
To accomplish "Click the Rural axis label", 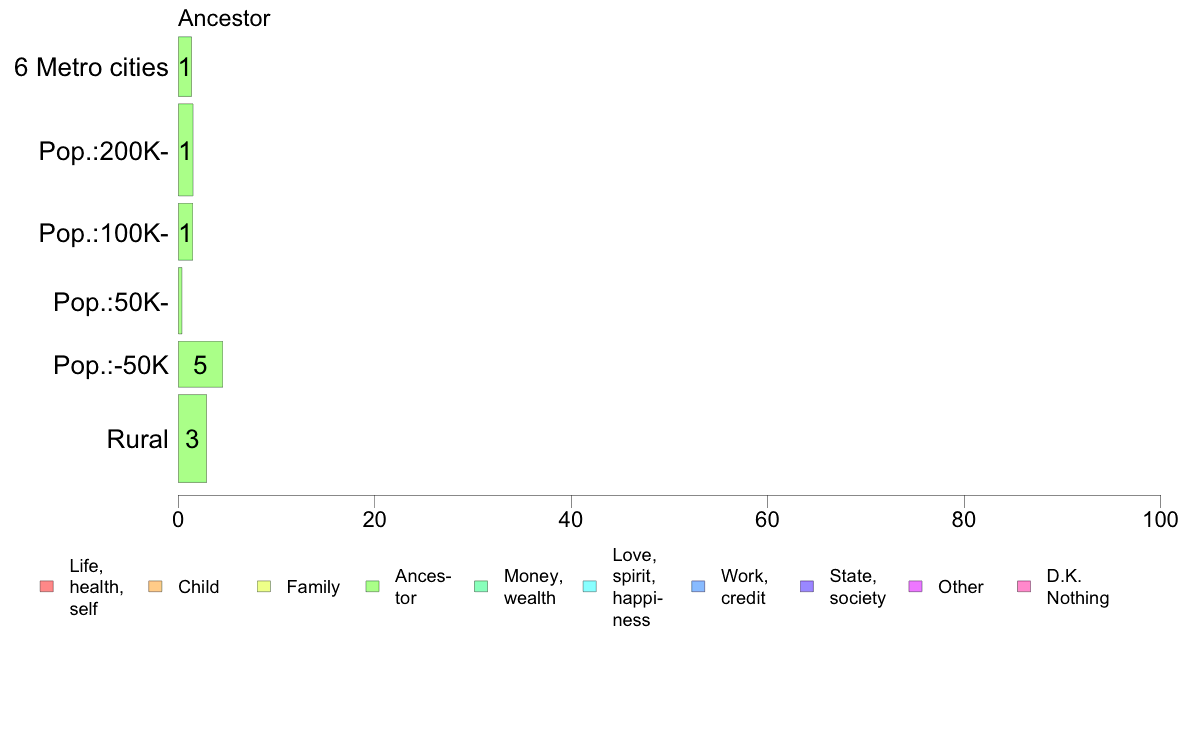I will 137,439.
